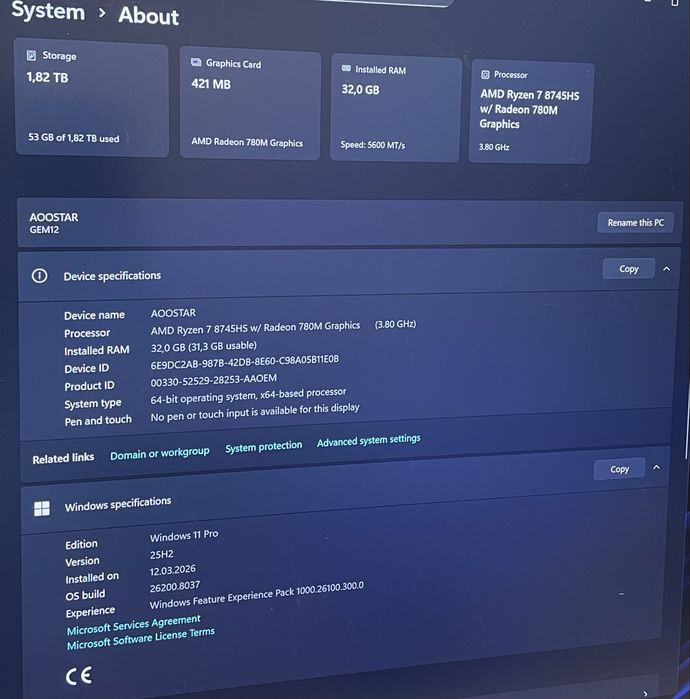
Task: Click the Device specifications info icon
Action: click(40, 276)
